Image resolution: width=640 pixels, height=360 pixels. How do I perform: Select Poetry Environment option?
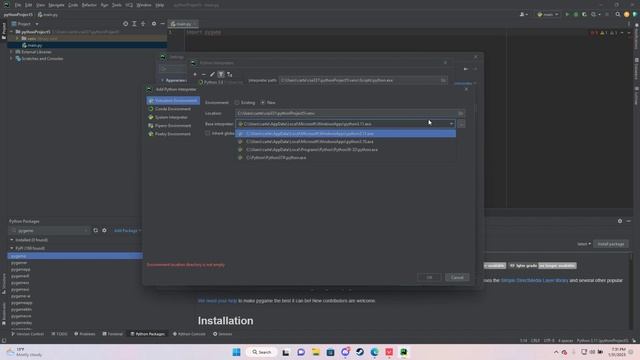[x=170, y=134]
